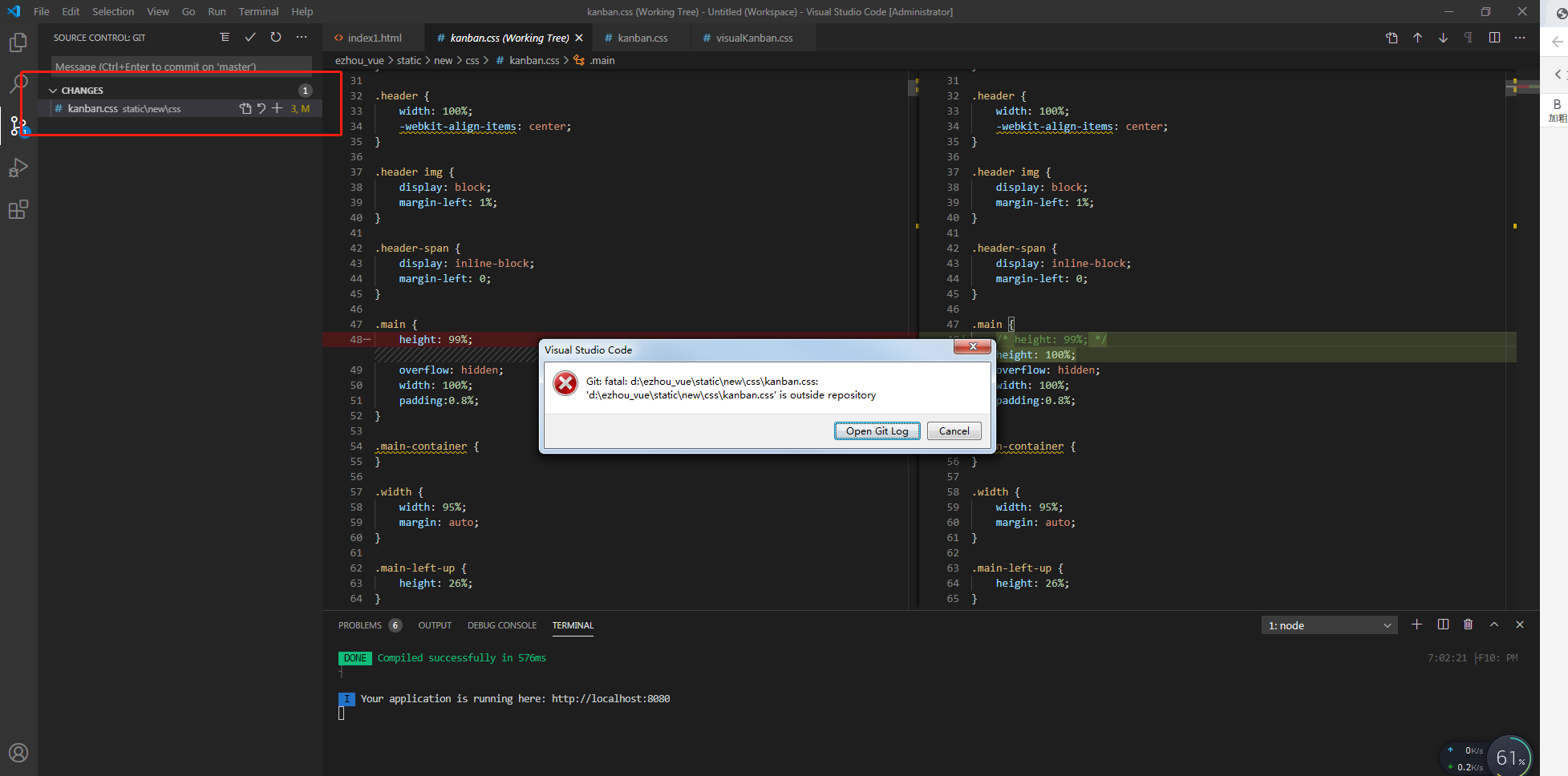1568x776 pixels.
Task: Open file icon for kanban.css change
Action: [245, 108]
